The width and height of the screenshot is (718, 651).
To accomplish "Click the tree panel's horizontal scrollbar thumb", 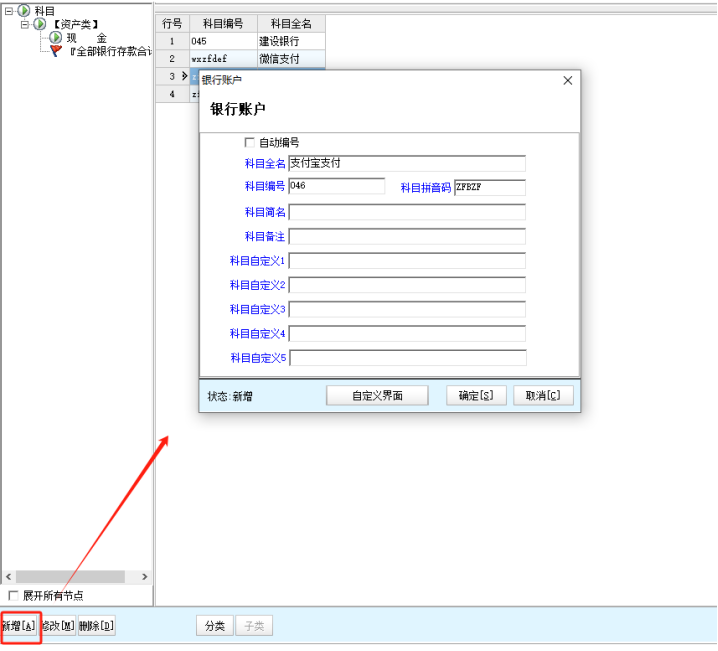I will 70,576.
